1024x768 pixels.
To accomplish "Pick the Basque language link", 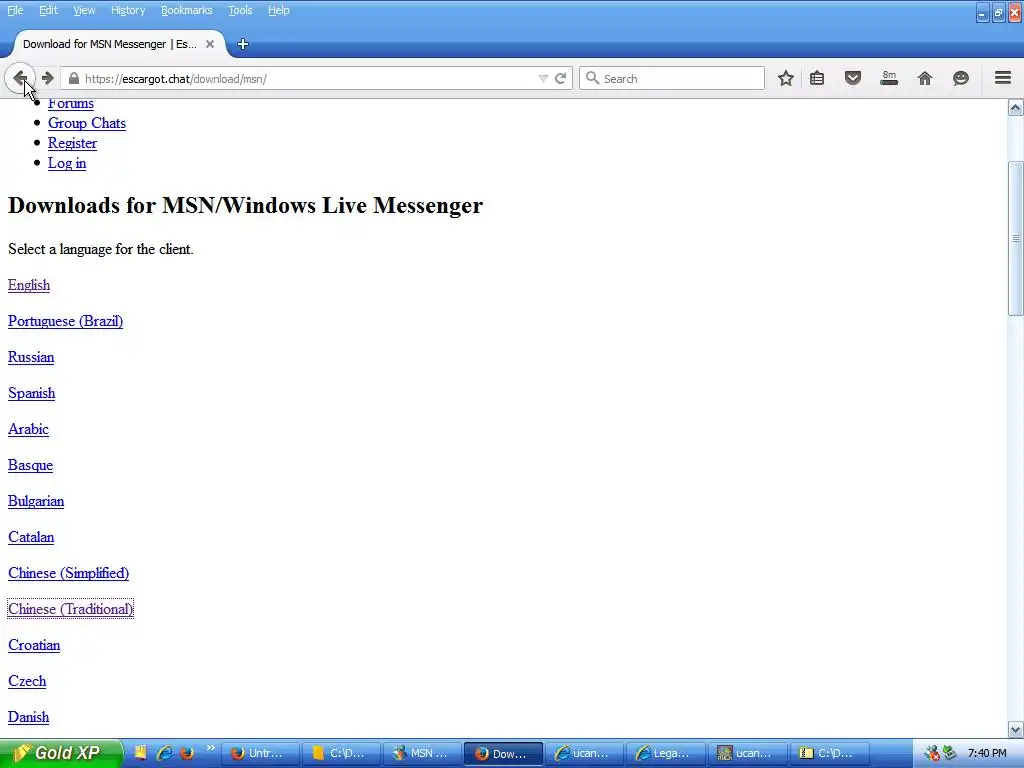I will click(30, 465).
